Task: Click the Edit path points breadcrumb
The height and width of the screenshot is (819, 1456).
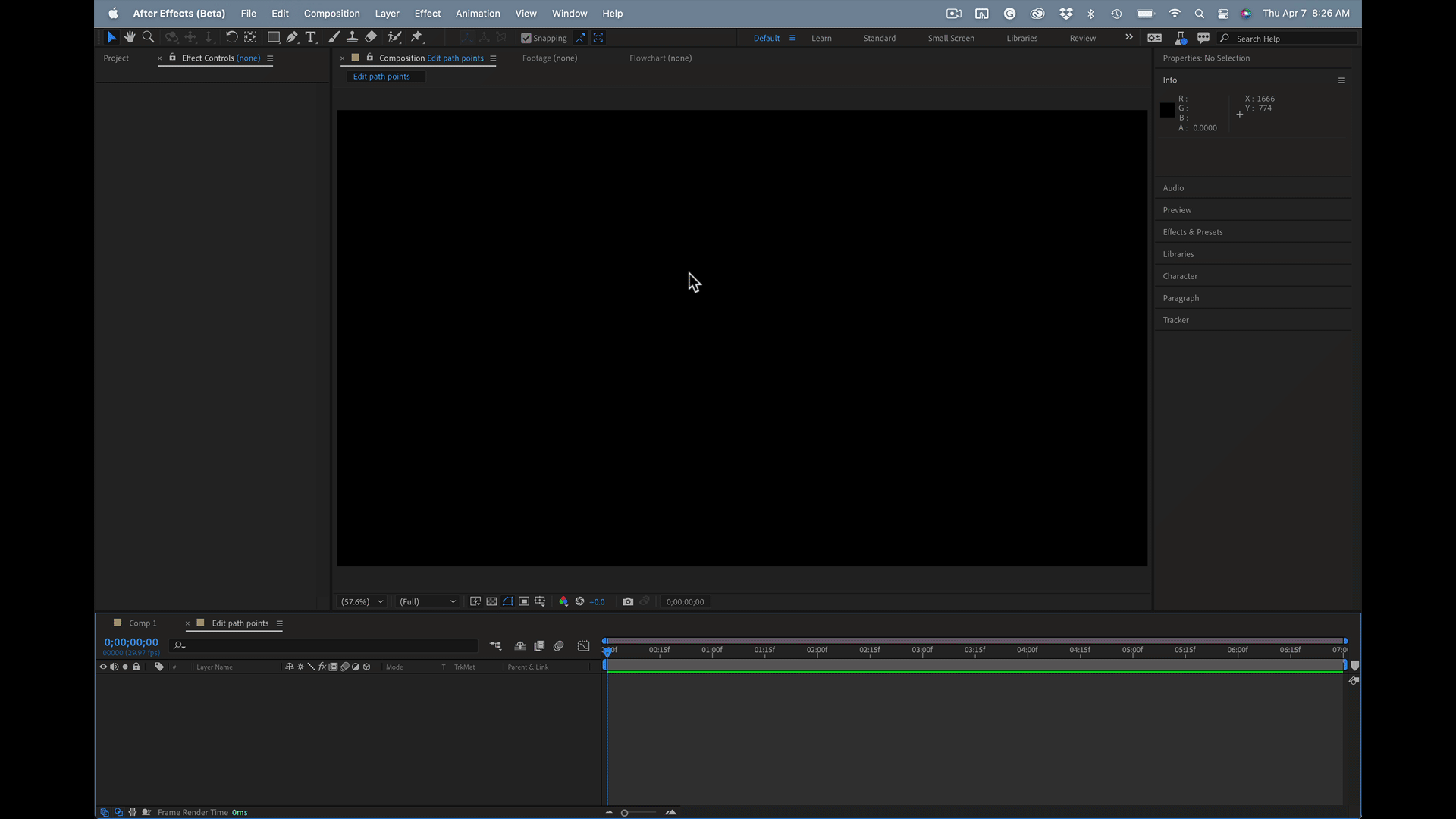Action: pyautogui.click(x=381, y=77)
